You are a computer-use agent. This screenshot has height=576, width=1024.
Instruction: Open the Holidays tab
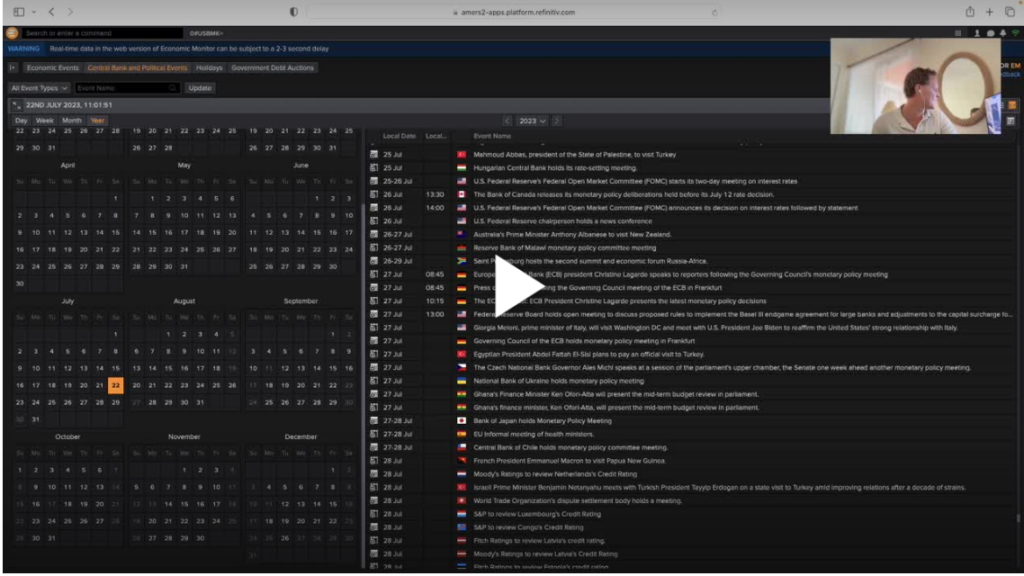(209, 67)
